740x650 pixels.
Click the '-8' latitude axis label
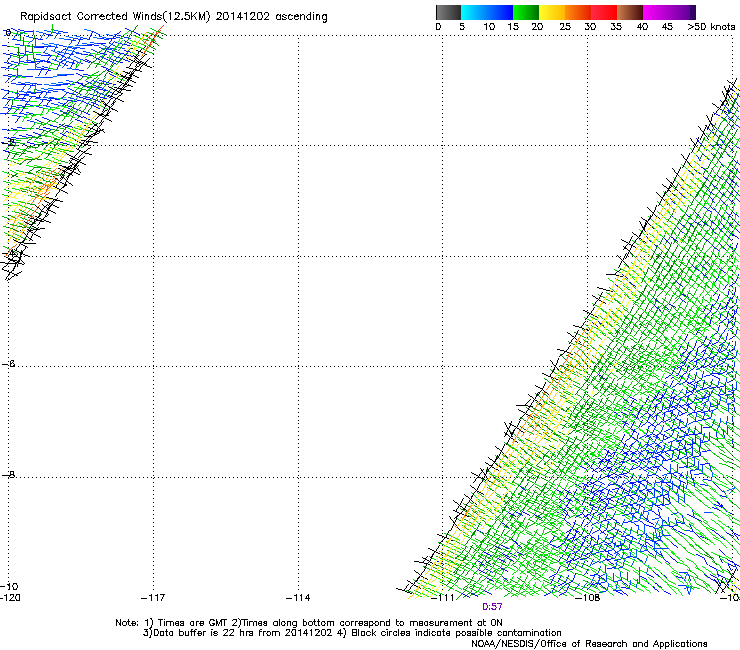pyautogui.click(x=8, y=475)
